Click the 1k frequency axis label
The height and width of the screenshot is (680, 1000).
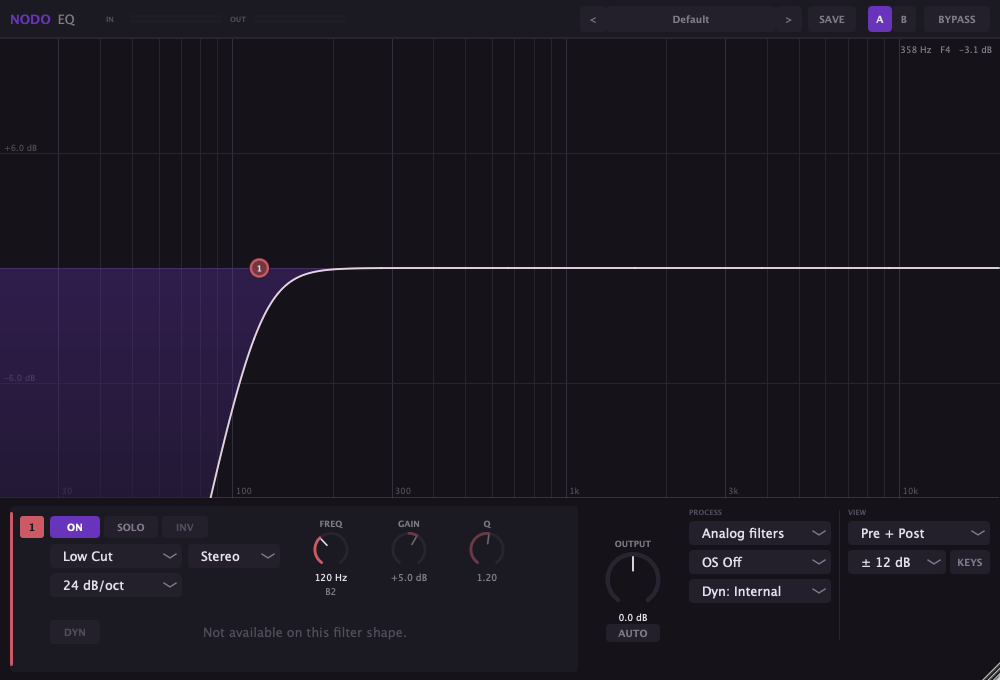pos(575,491)
